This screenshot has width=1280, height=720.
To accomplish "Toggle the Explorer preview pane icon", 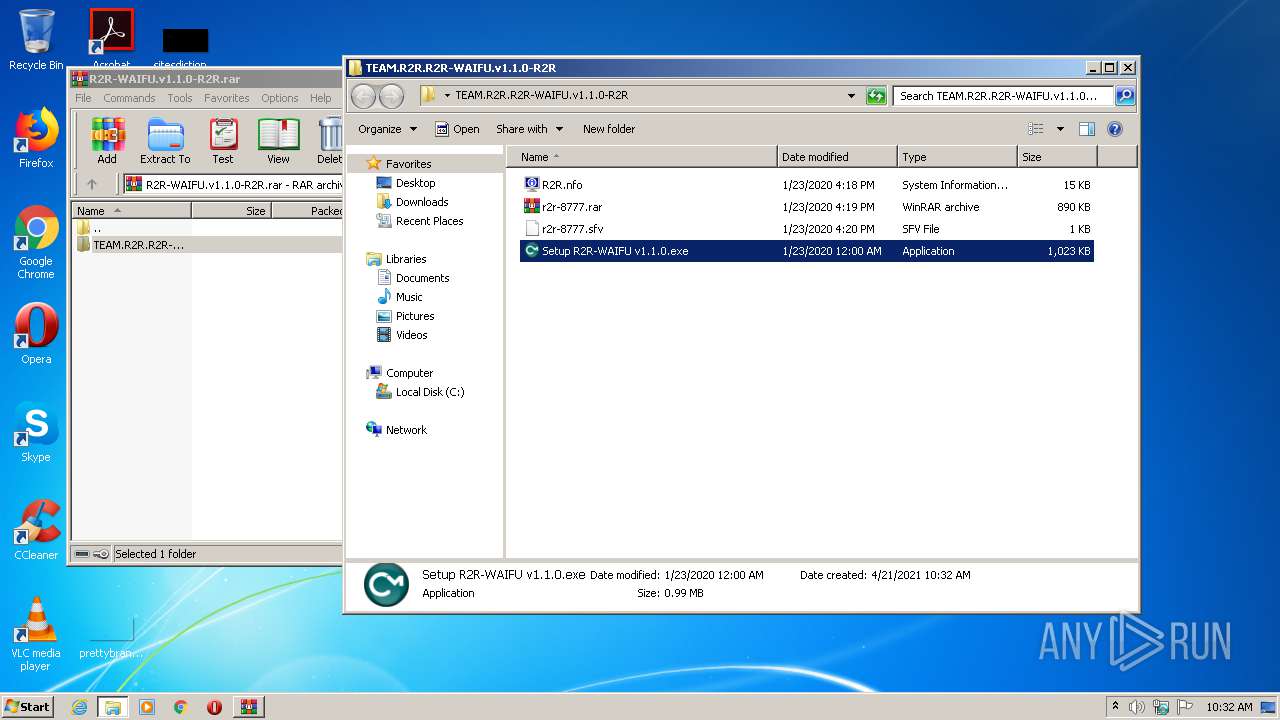I will click(x=1087, y=129).
